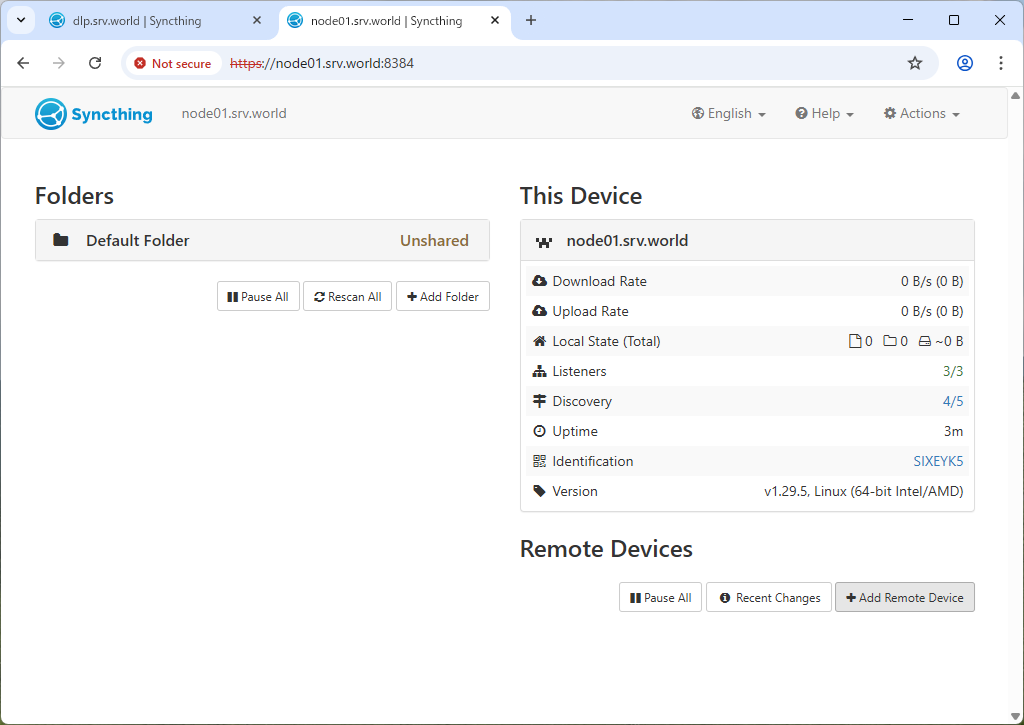The height and width of the screenshot is (725, 1024).
Task: Open the Chrome profile avatar icon
Action: pyautogui.click(x=964, y=63)
